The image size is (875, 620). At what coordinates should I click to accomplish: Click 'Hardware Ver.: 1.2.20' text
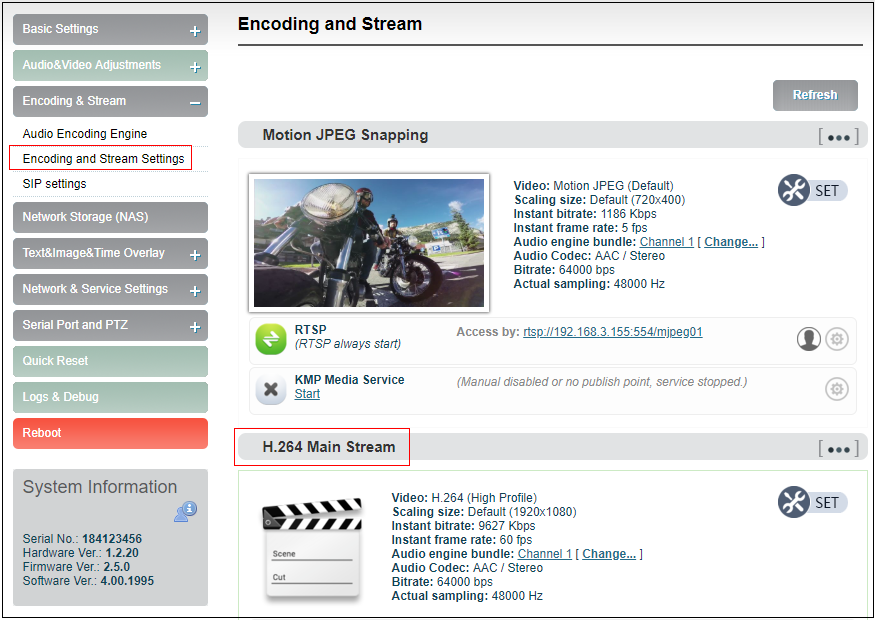pos(80,553)
